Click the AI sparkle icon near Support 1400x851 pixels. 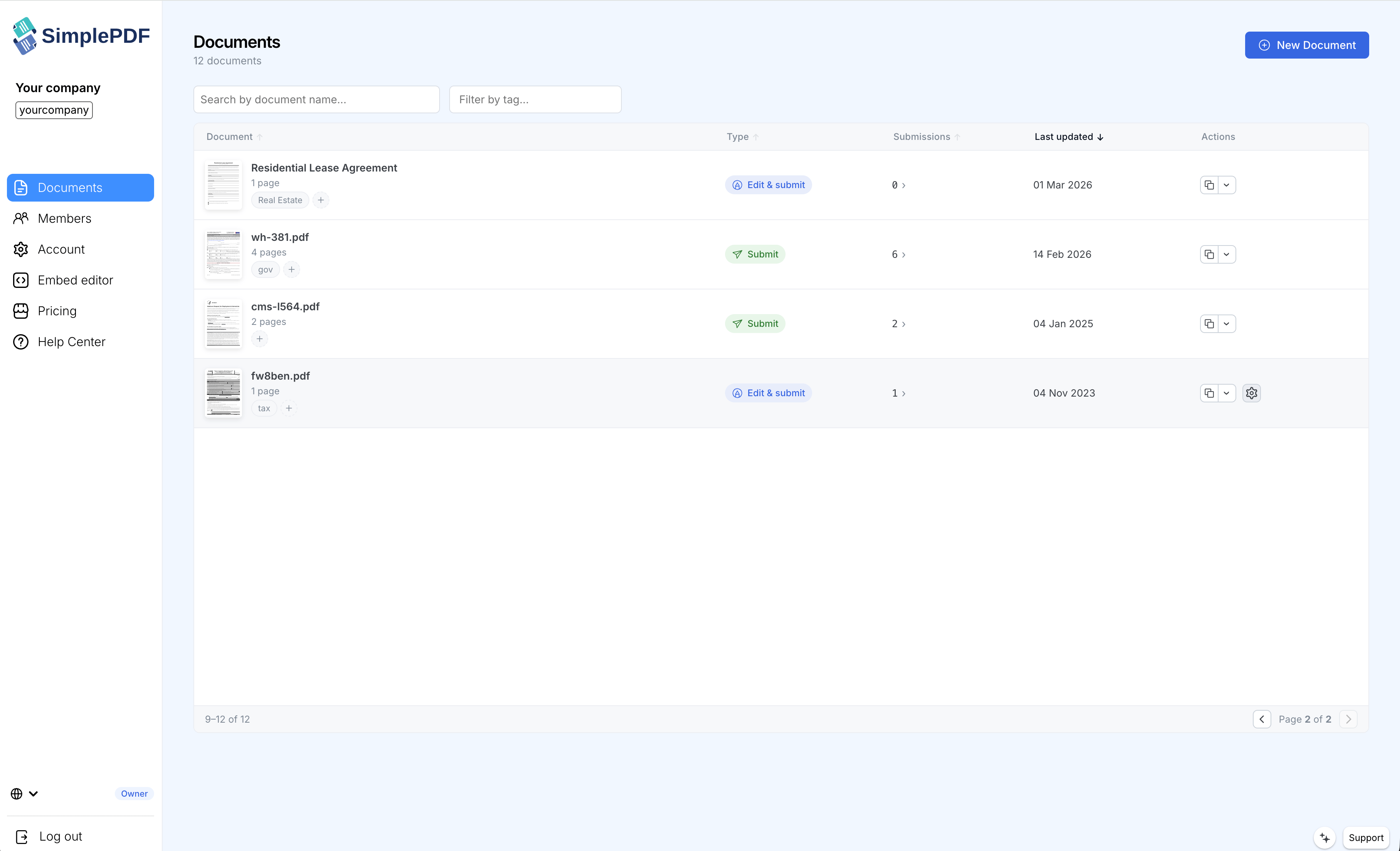1324,838
